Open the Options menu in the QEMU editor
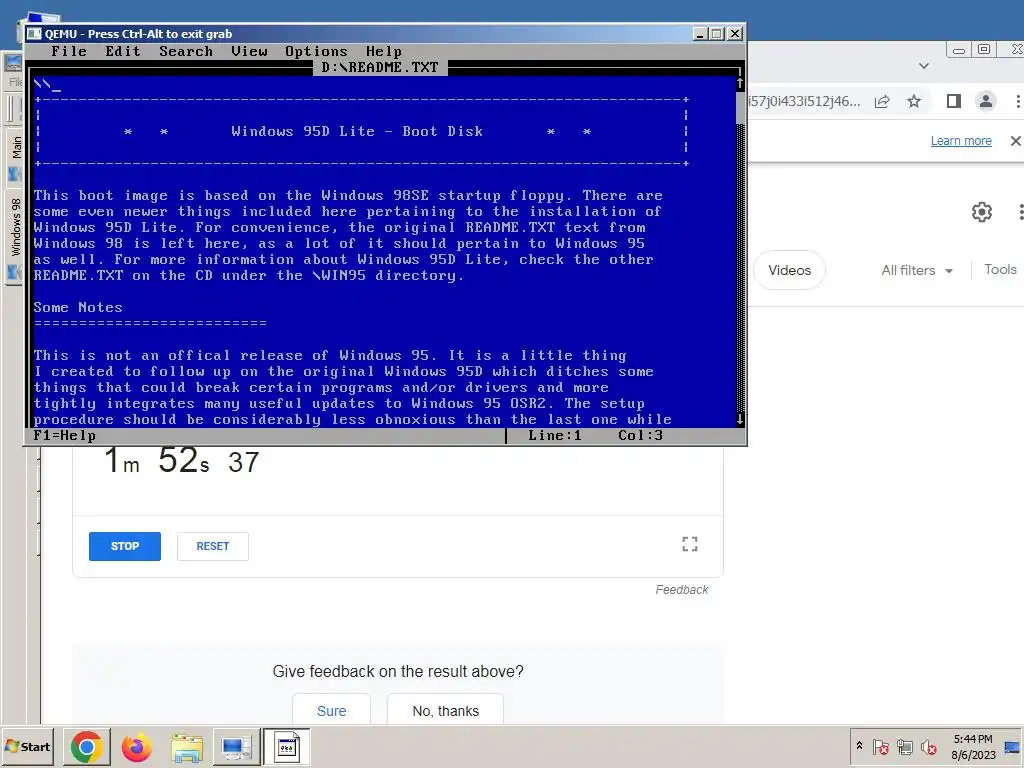This screenshot has height=768, width=1024. click(316, 51)
